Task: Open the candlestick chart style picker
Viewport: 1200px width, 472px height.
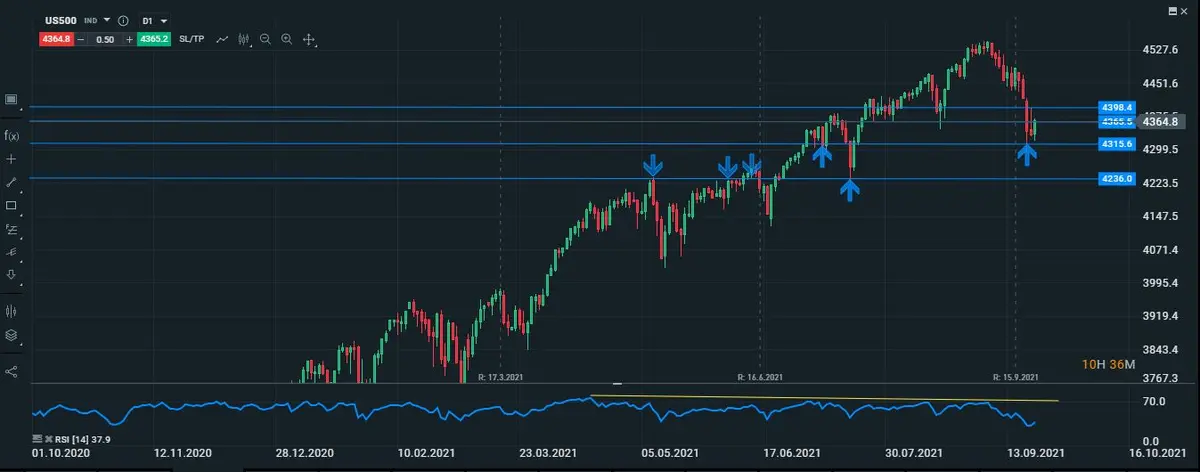Action: tap(243, 39)
